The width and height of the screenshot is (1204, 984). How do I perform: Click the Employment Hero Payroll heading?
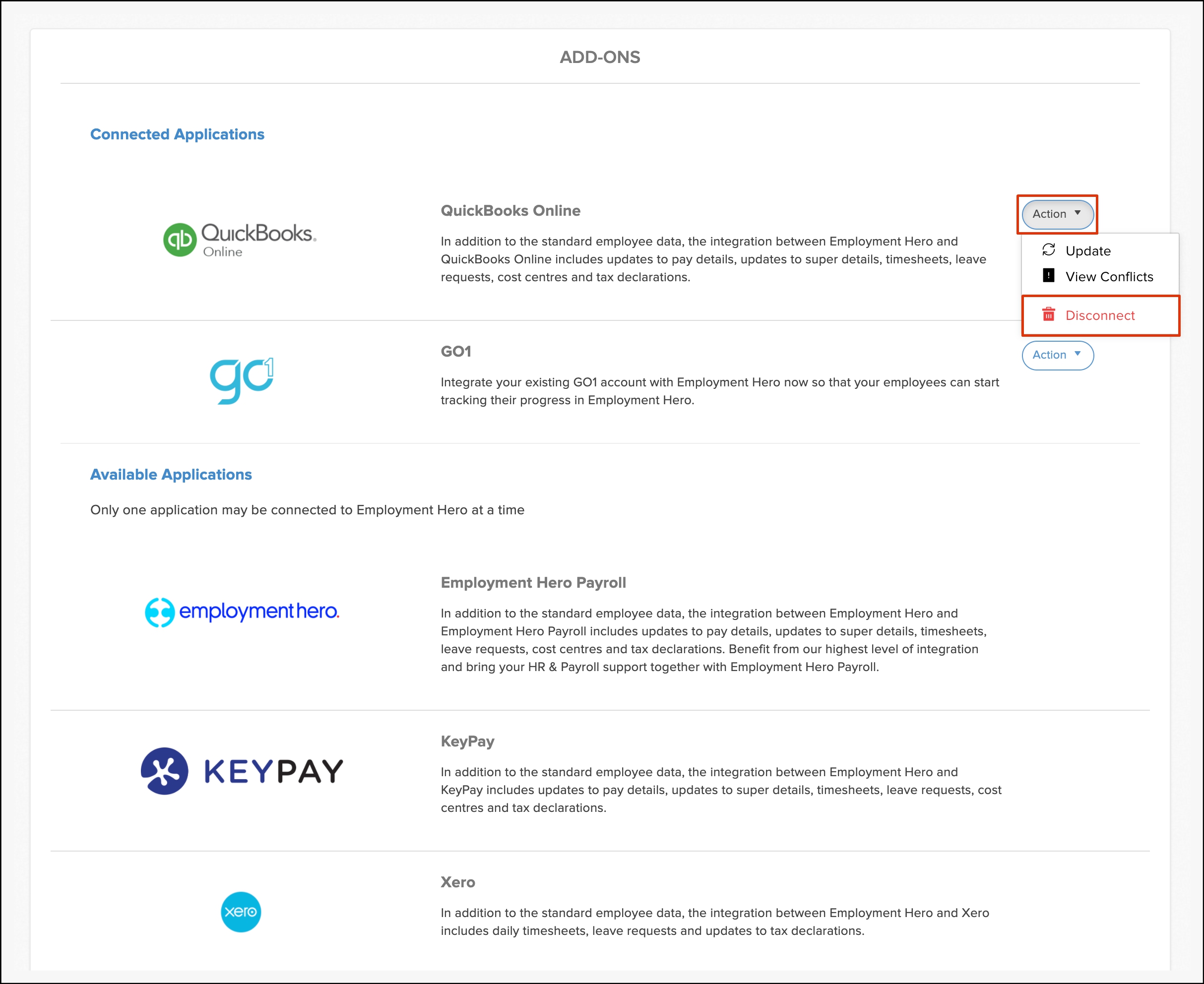pyautogui.click(x=533, y=583)
